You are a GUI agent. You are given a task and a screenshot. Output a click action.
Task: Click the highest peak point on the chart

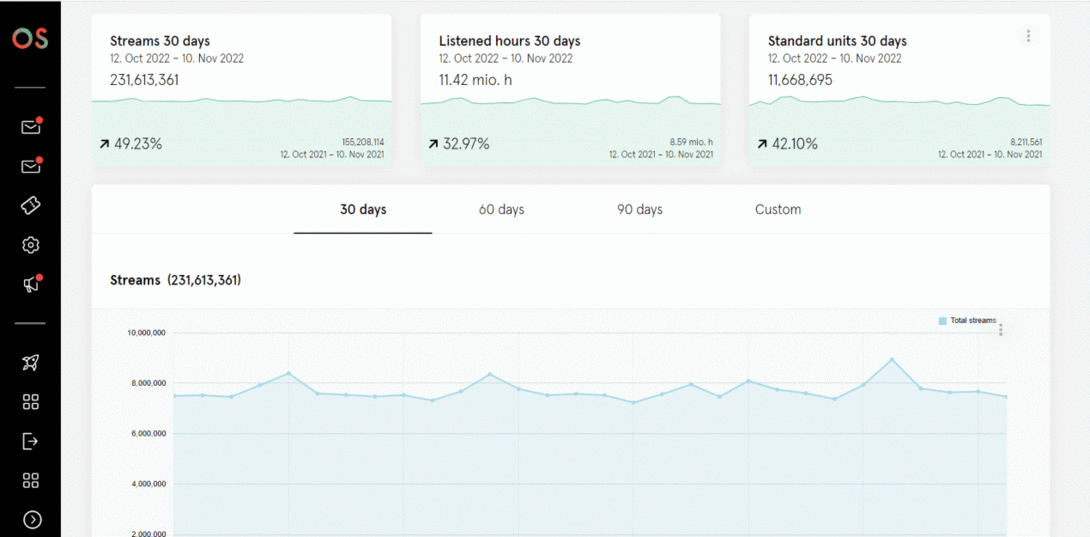(892, 359)
